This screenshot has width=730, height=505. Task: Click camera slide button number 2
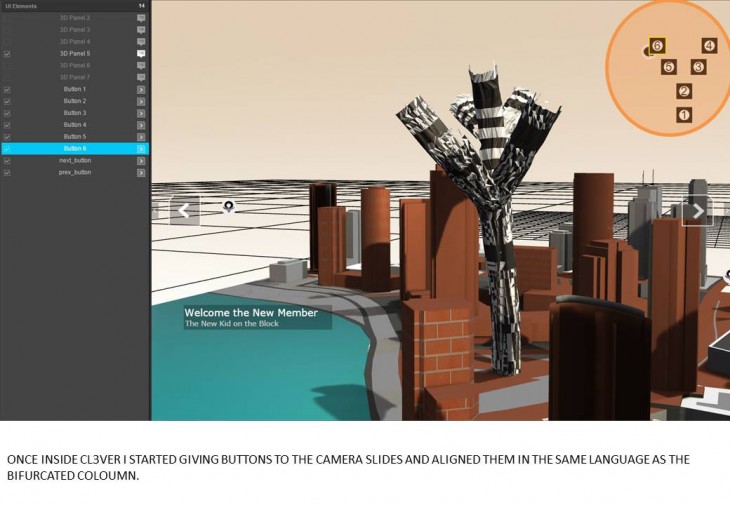[684, 91]
